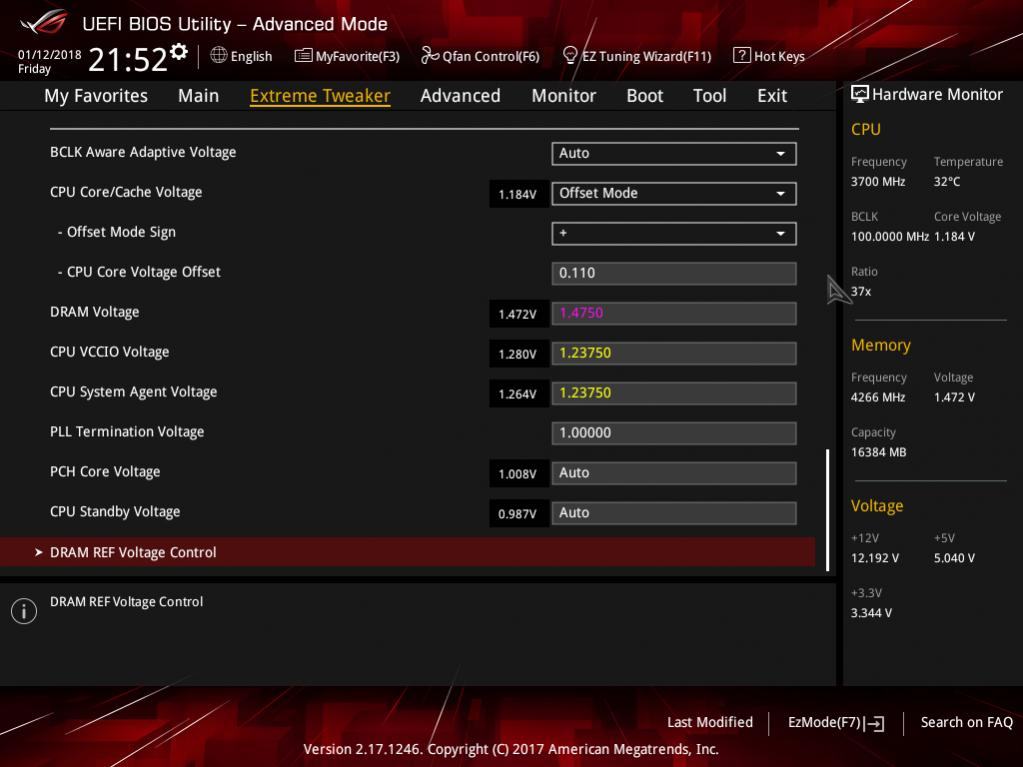Select the Extreme Tweaker tab

click(x=320, y=96)
